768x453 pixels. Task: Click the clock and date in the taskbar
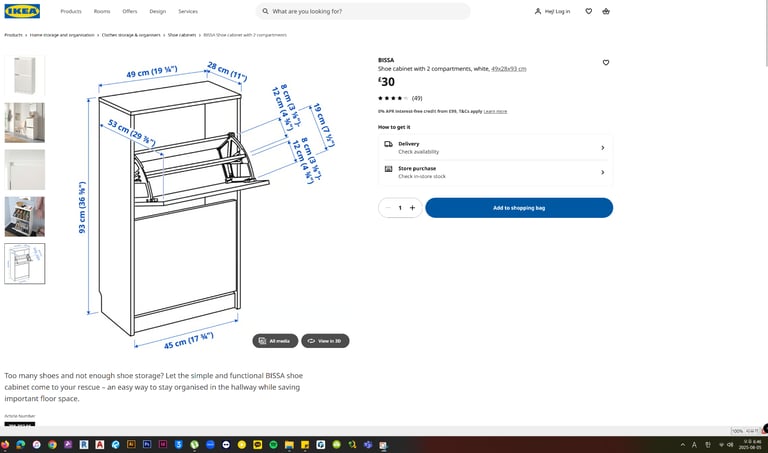click(x=751, y=445)
